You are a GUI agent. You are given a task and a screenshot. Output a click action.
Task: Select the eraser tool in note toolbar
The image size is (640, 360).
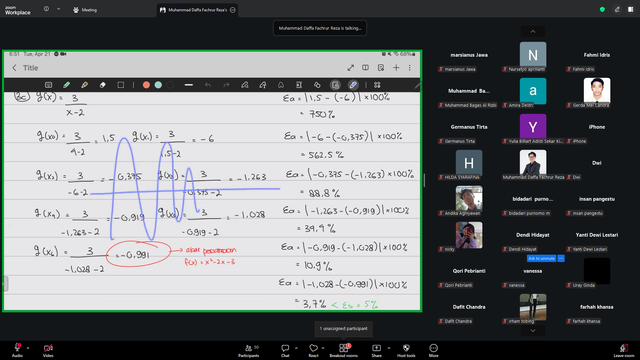pyautogui.click(x=102, y=85)
